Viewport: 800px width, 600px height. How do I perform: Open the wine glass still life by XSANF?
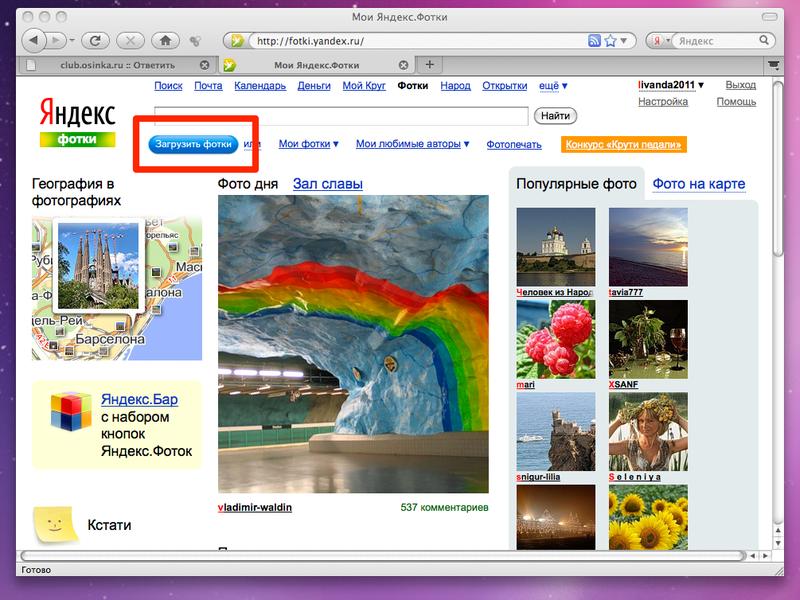click(x=648, y=339)
